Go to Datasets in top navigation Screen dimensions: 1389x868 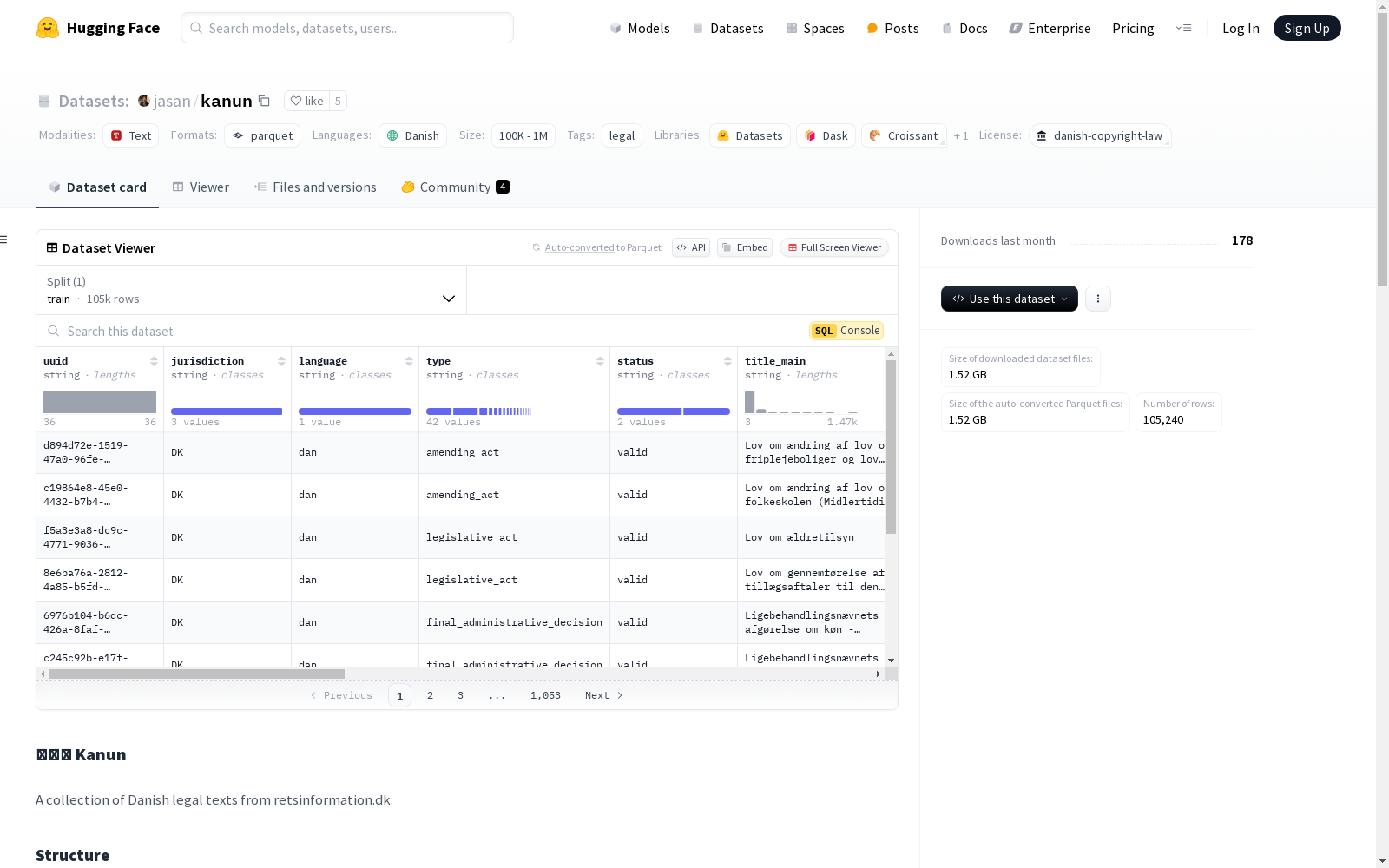tap(727, 28)
